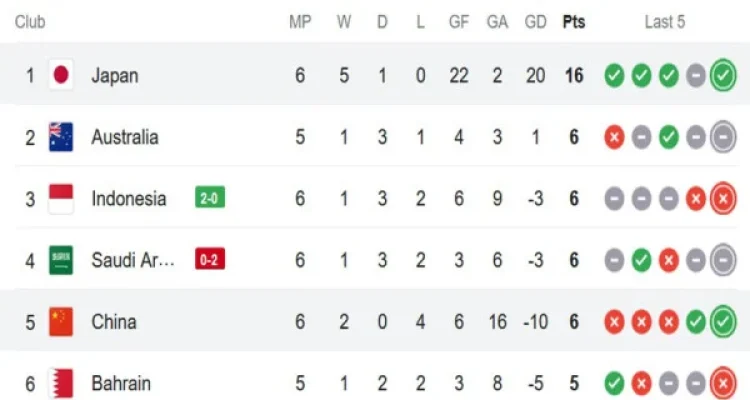Click Saudi Arabia's red 0-2 score badge
Screen dimensions: 750x400
pos(210,261)
